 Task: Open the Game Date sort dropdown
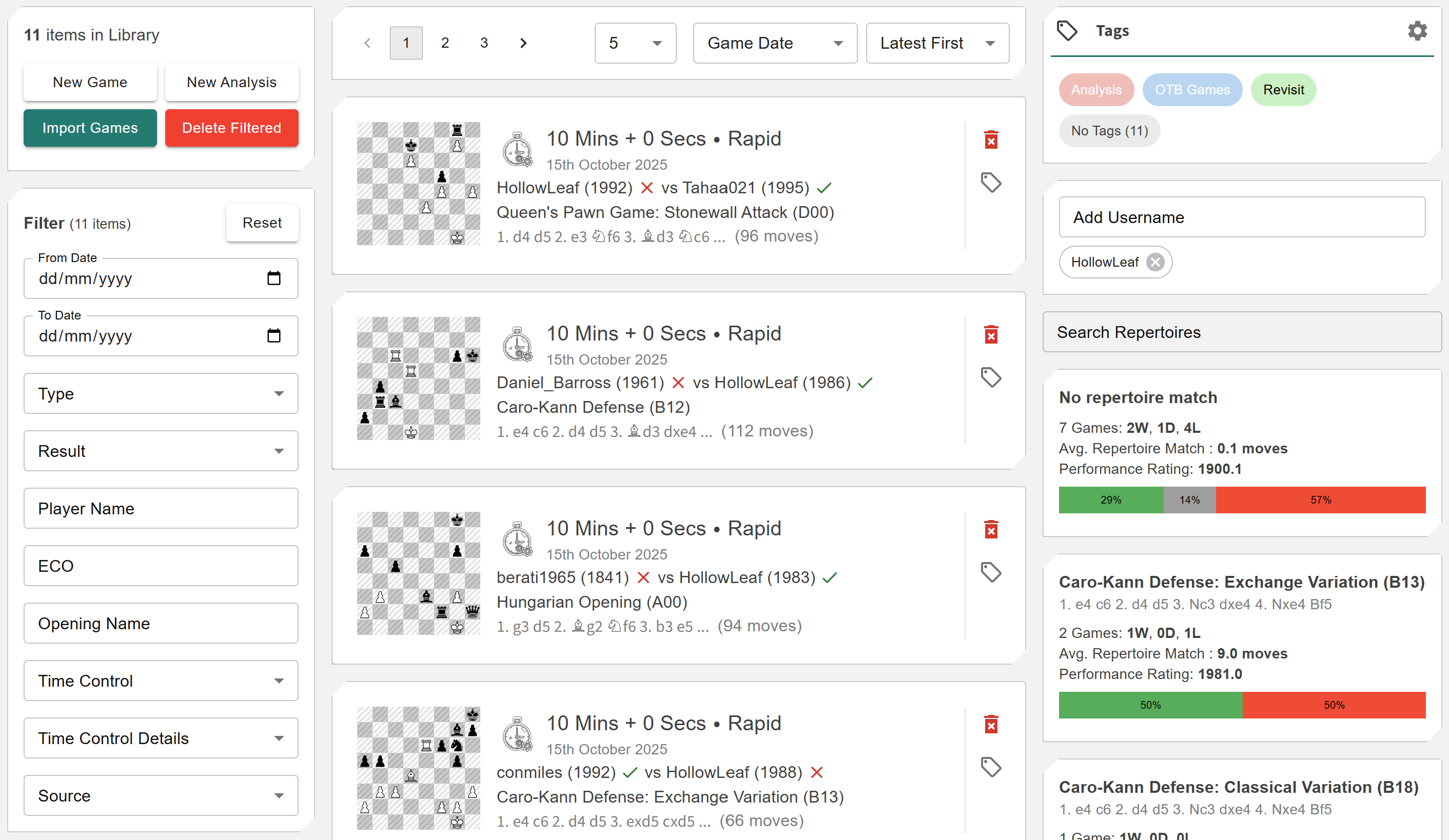[774, 43]
